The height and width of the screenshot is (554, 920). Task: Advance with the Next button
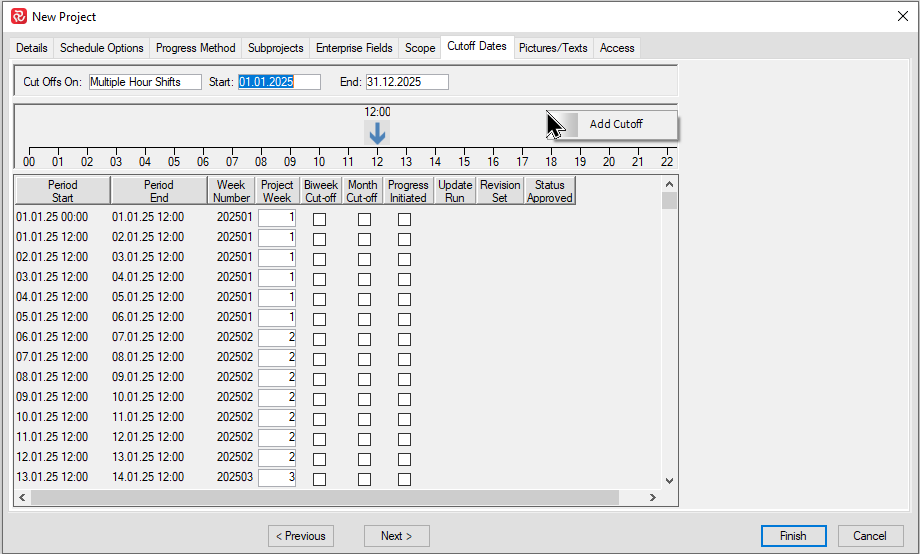coord(397,536)
